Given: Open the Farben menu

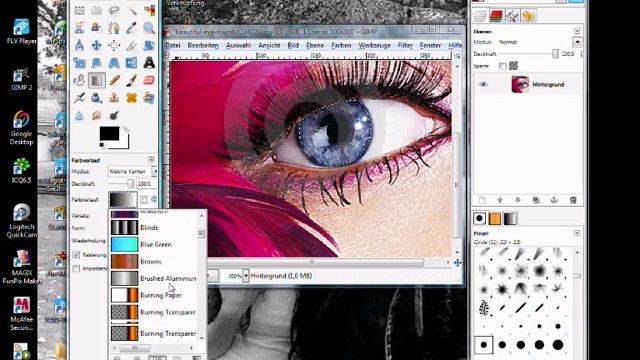Looking at the screenshot, I should coord(341,45).
